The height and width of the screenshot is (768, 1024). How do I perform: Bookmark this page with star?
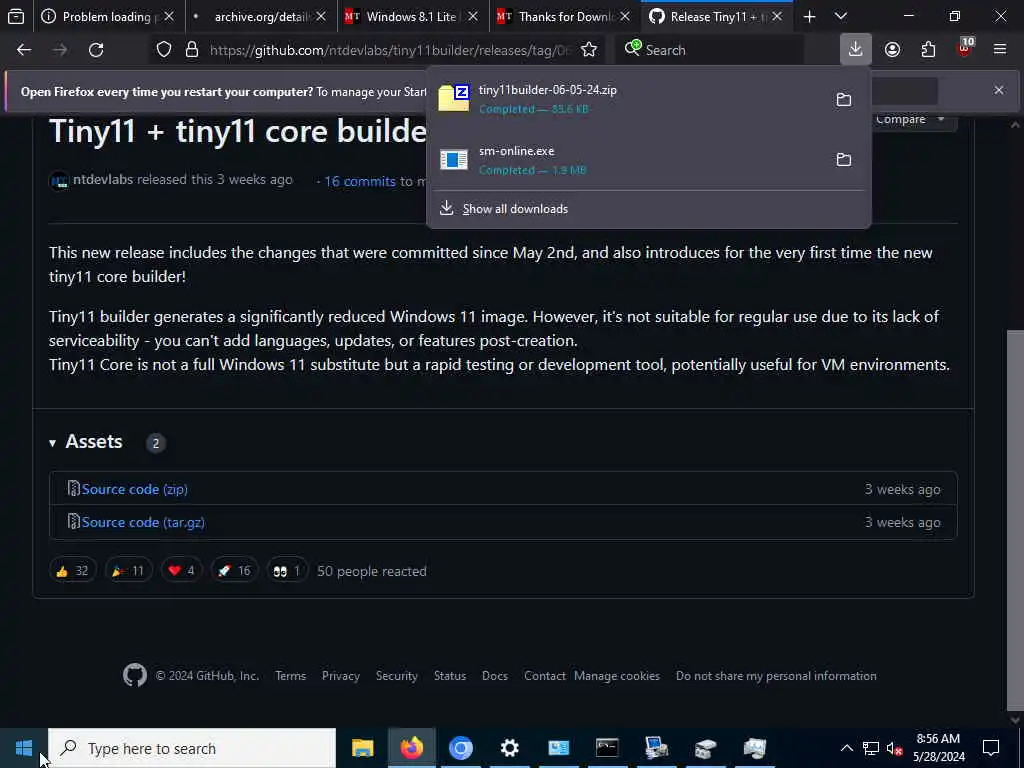coord(589,50)
